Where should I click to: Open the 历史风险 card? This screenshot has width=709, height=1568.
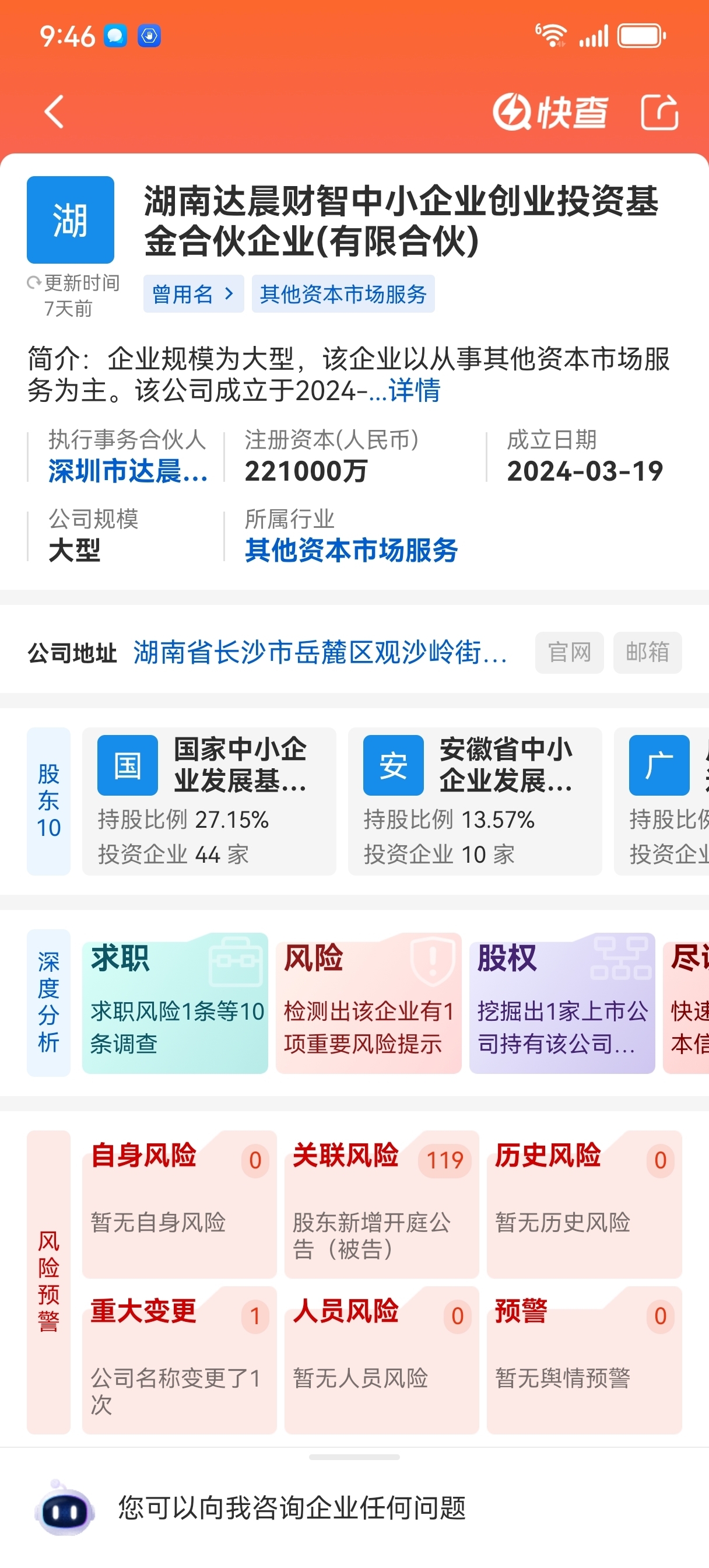click(x=584, y=1205)
